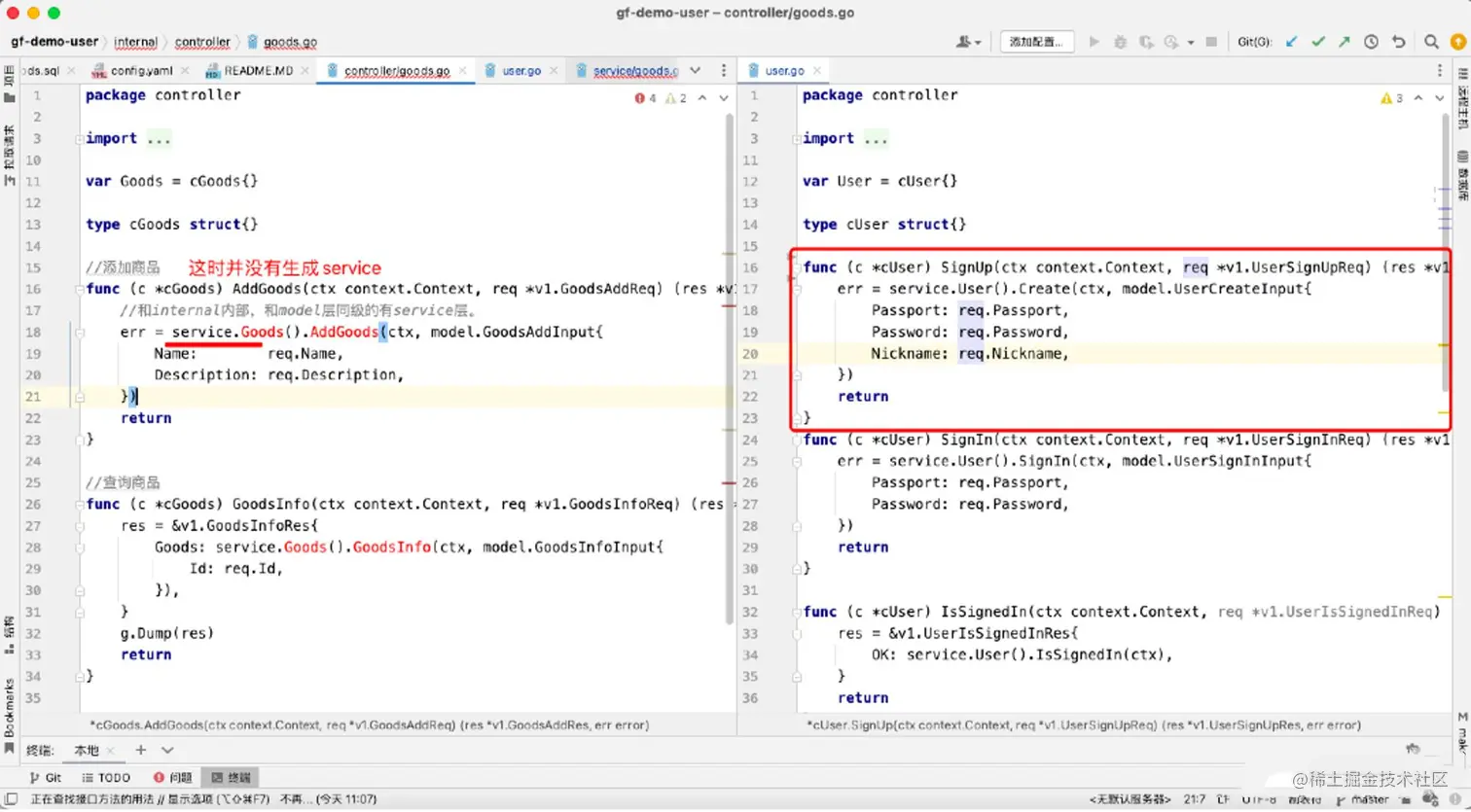The image size is (1471, 812).
Task: Click Git push green arrow
Action: tap(1345, 42)
